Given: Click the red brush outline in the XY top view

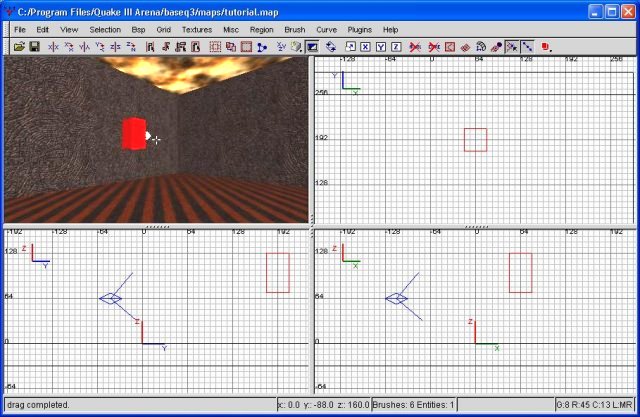Looking at the screenshot, I should 476,140.
